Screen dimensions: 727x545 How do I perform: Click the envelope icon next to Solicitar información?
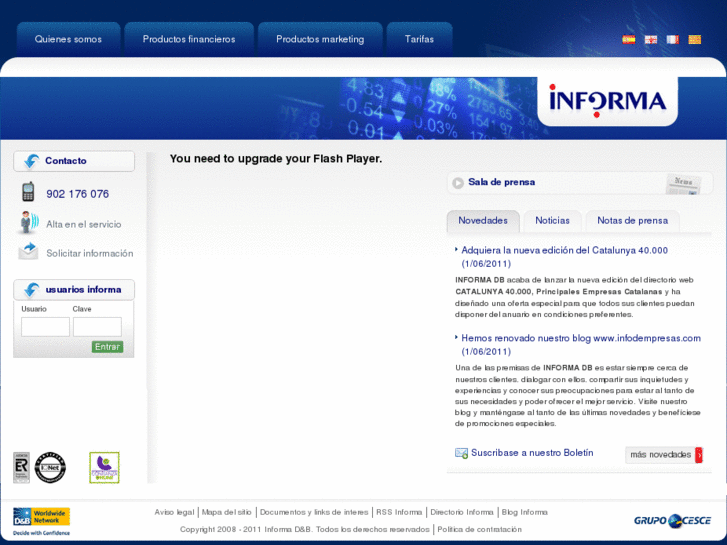point(28,251)
